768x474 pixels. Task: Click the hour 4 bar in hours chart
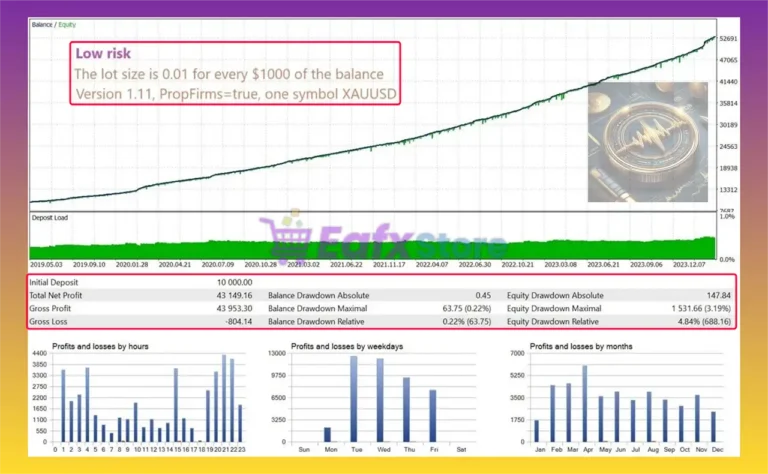coord(87,404)
